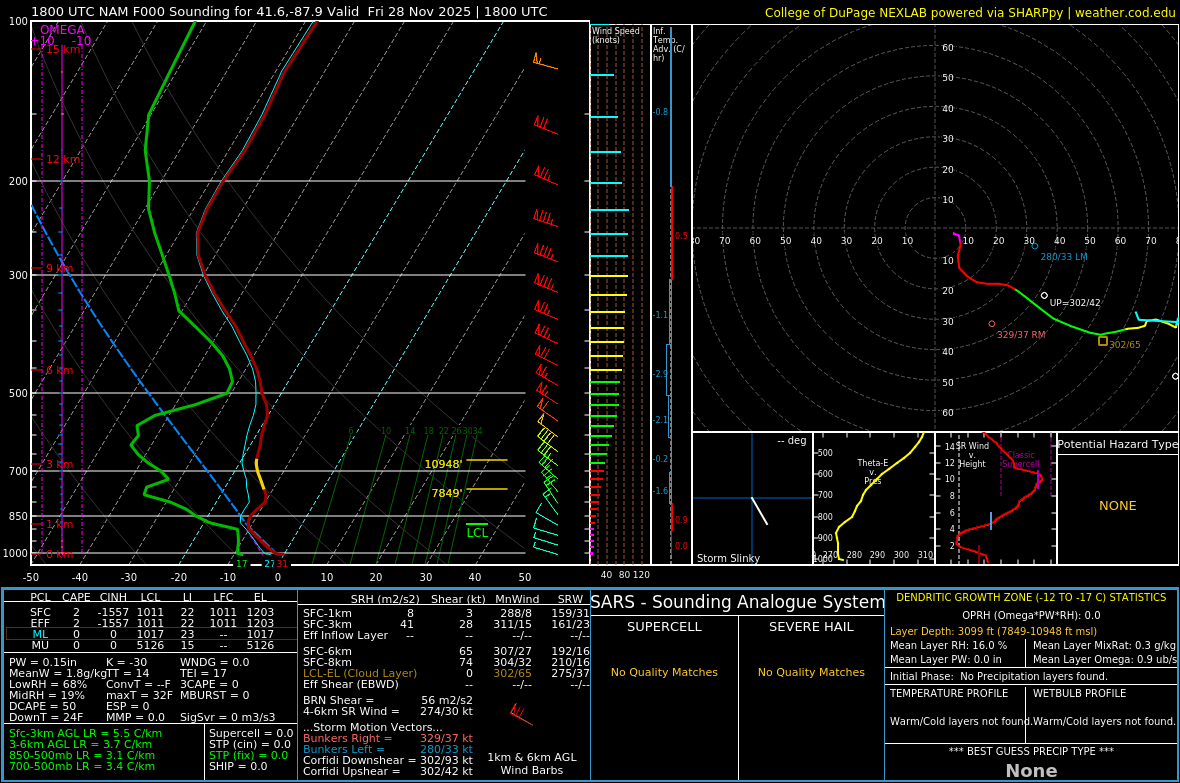Click the SUPERCELL analogue column header

point(665,626)
